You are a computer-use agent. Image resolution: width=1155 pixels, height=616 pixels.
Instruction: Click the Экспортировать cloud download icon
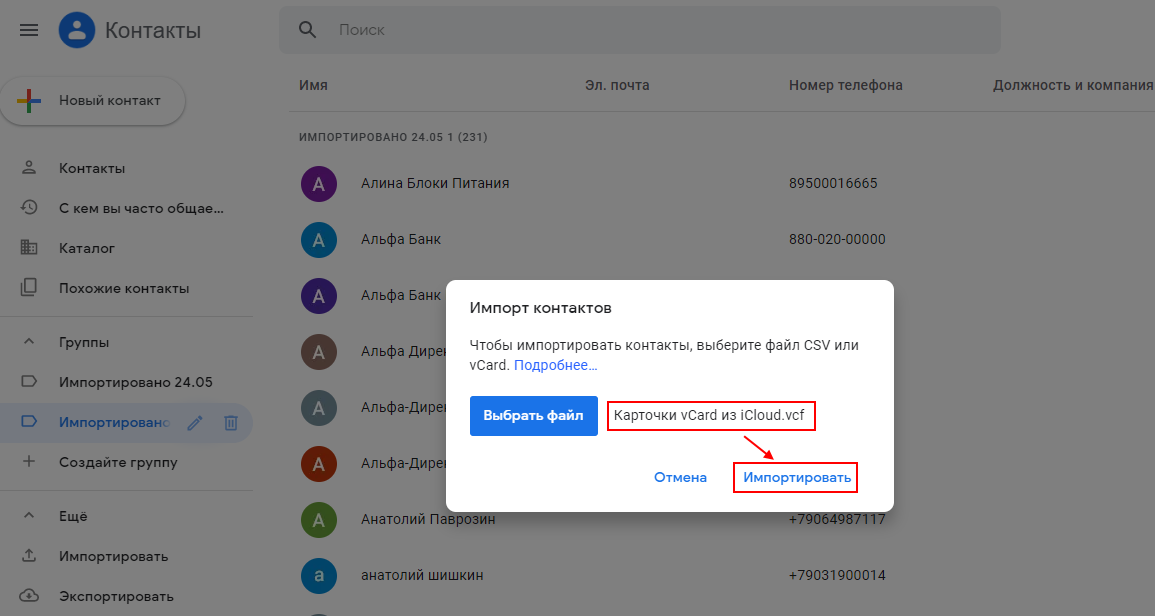point(29,596)
